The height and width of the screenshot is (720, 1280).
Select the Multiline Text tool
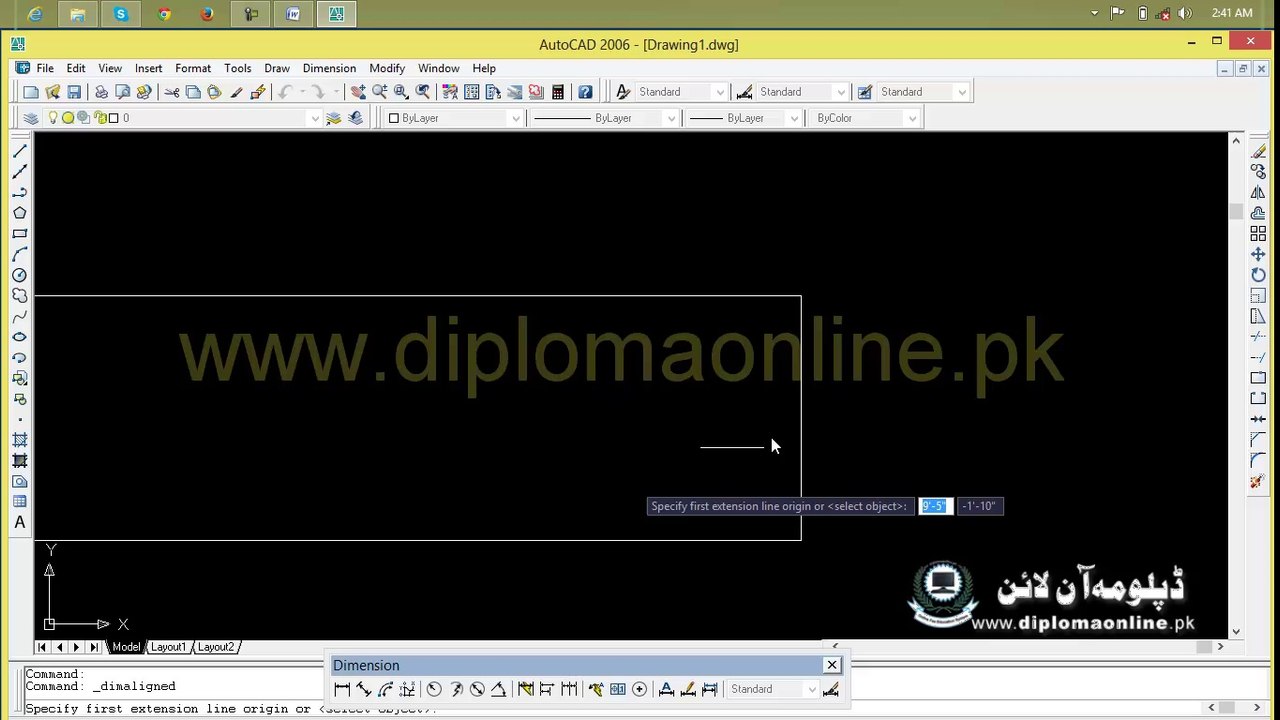pos(19,523)
